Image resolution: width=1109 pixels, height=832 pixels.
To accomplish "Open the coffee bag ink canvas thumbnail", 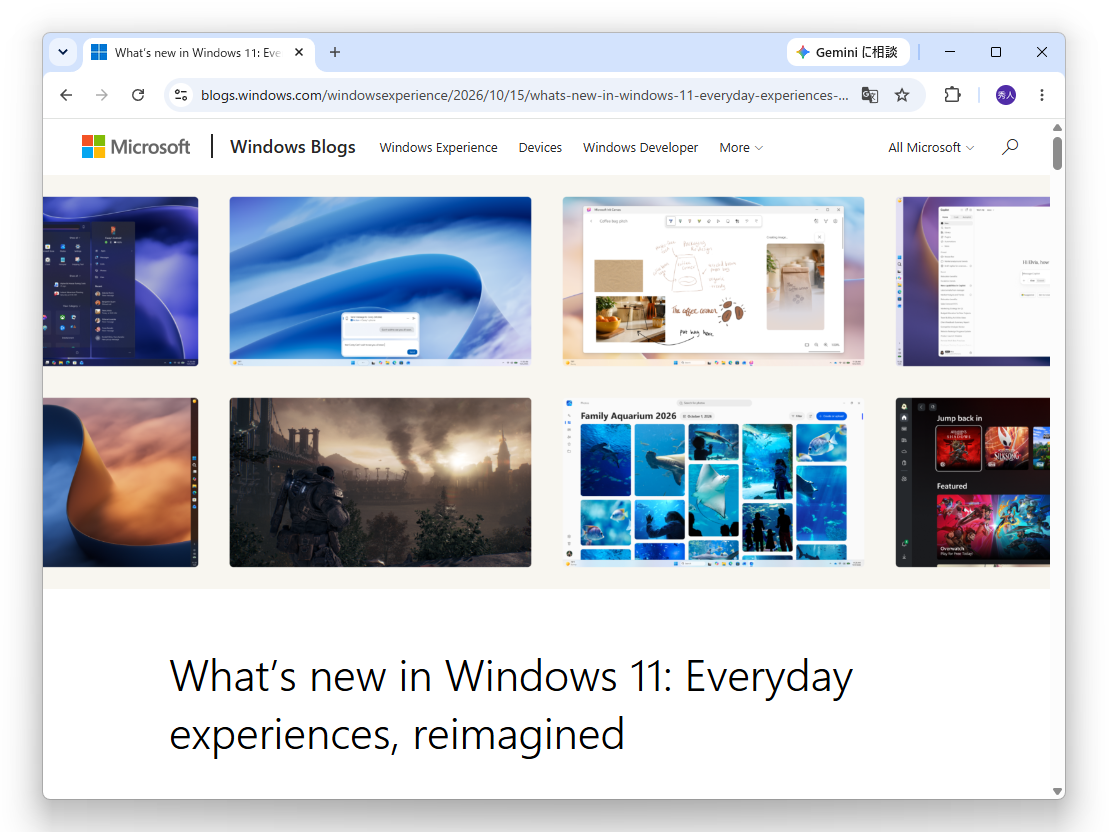I will tap(713, 281).
